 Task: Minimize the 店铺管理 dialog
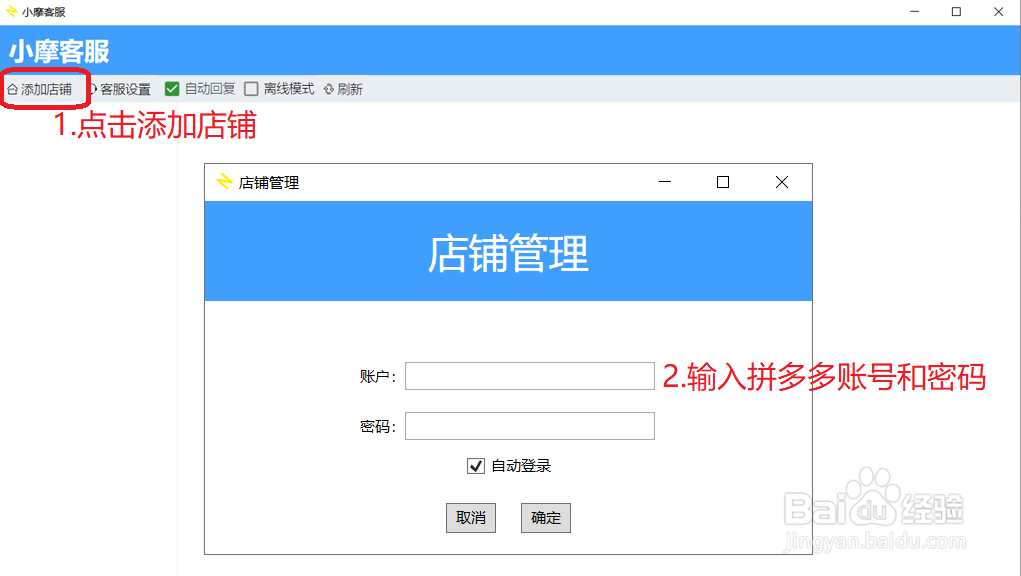(665, 182)
